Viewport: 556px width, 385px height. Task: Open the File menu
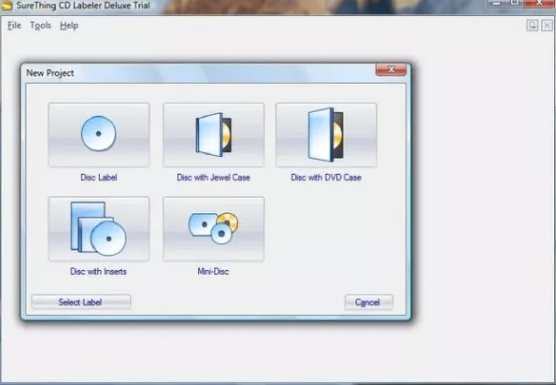click(x=15, y=26)
